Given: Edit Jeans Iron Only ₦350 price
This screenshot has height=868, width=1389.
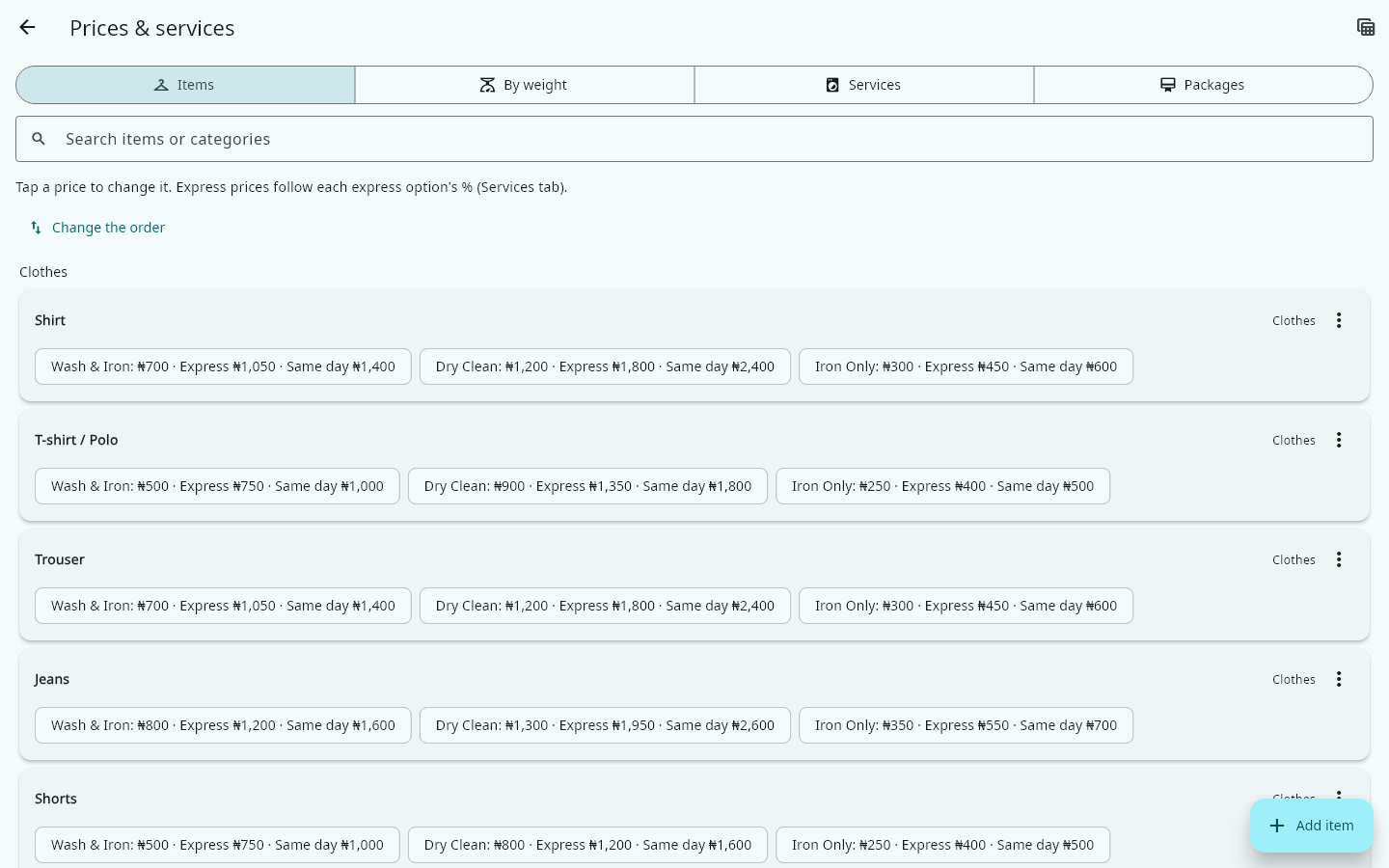Looking at the screenshot, I should [x=966, y=725].
